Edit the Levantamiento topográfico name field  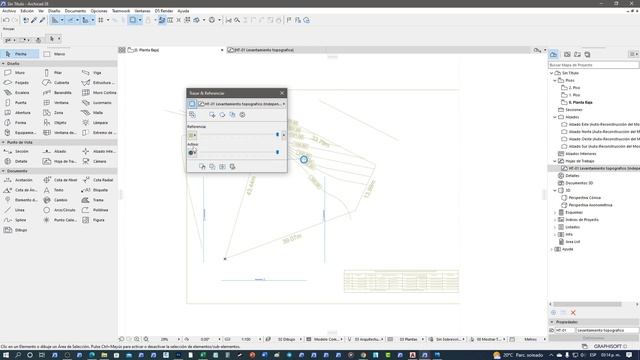click(607, 330)
